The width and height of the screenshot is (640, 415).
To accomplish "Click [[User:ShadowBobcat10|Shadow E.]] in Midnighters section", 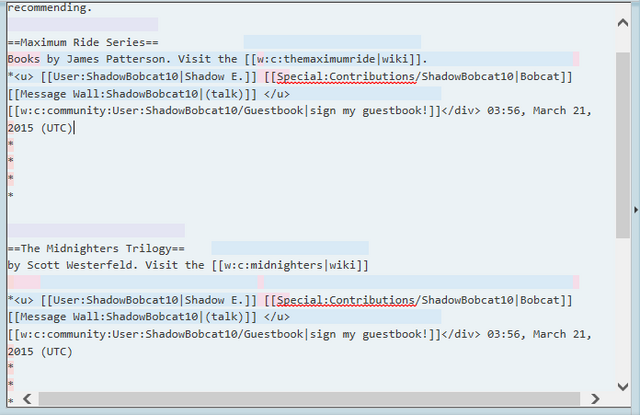I will click(x=149, y=300).
